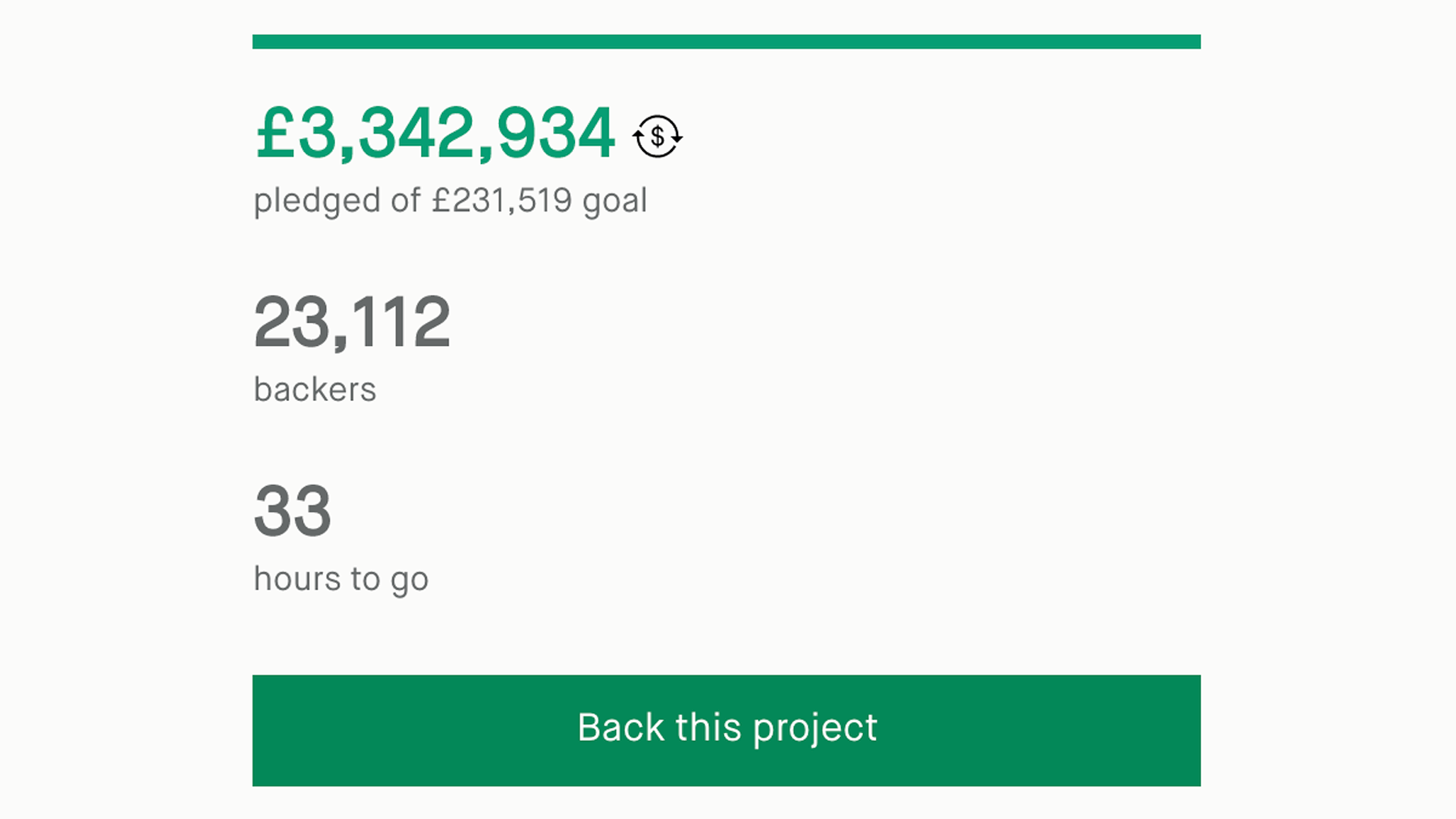Click the £231,519 goal figure
This screenshot has height=819, width=1456.
(502, 201)
